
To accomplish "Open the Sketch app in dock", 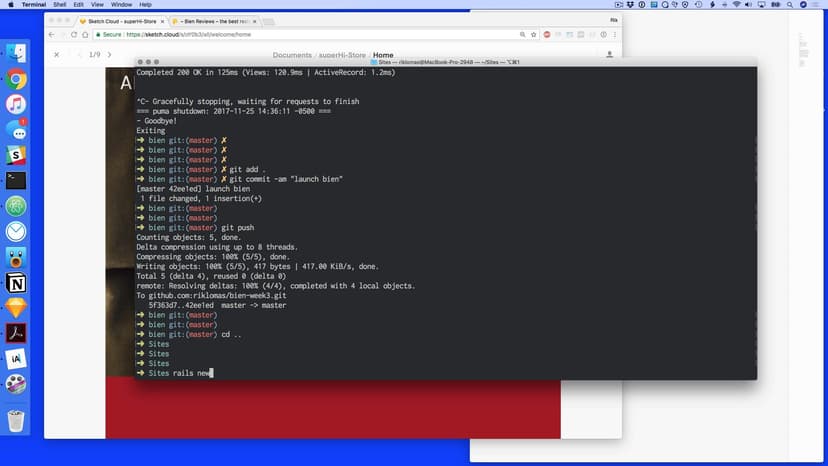I will point(16,308).
